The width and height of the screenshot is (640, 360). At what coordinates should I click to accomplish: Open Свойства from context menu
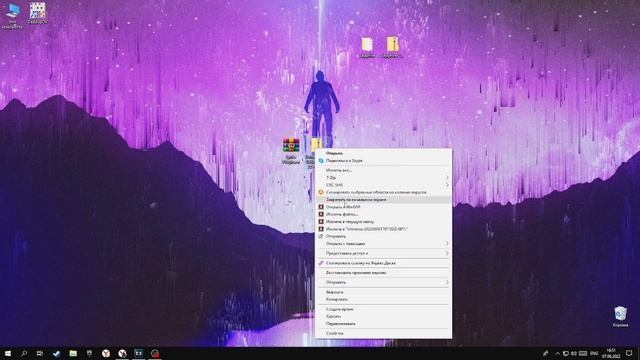(x=384, y=333)
